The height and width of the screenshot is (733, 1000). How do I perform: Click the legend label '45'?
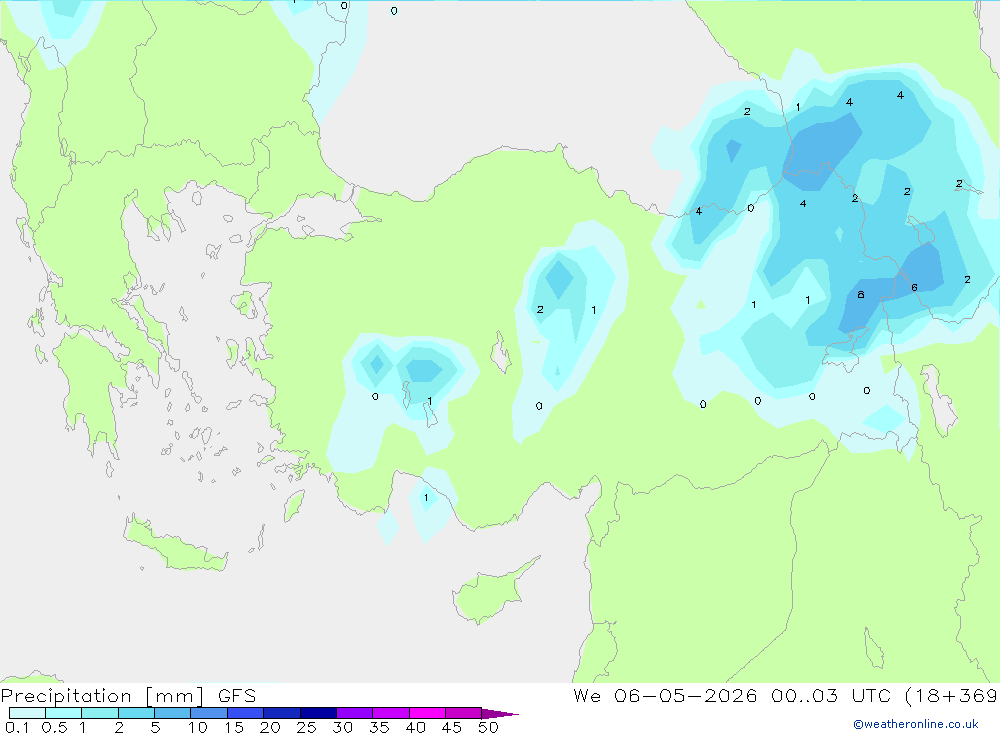(452, 727)
